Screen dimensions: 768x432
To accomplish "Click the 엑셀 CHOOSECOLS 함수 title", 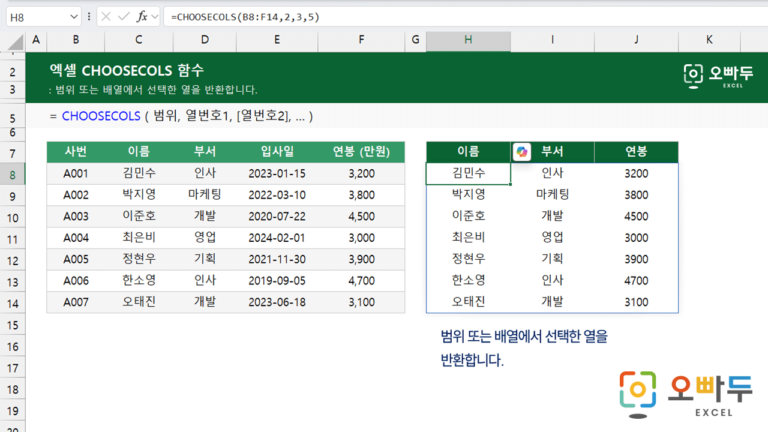I will coord(126,71).
